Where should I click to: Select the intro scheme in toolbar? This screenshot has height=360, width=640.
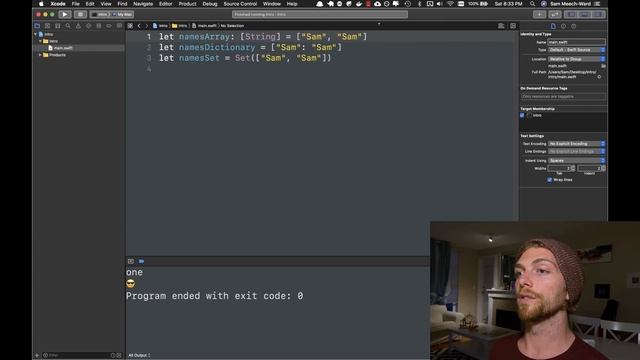[x=100, y=14]
